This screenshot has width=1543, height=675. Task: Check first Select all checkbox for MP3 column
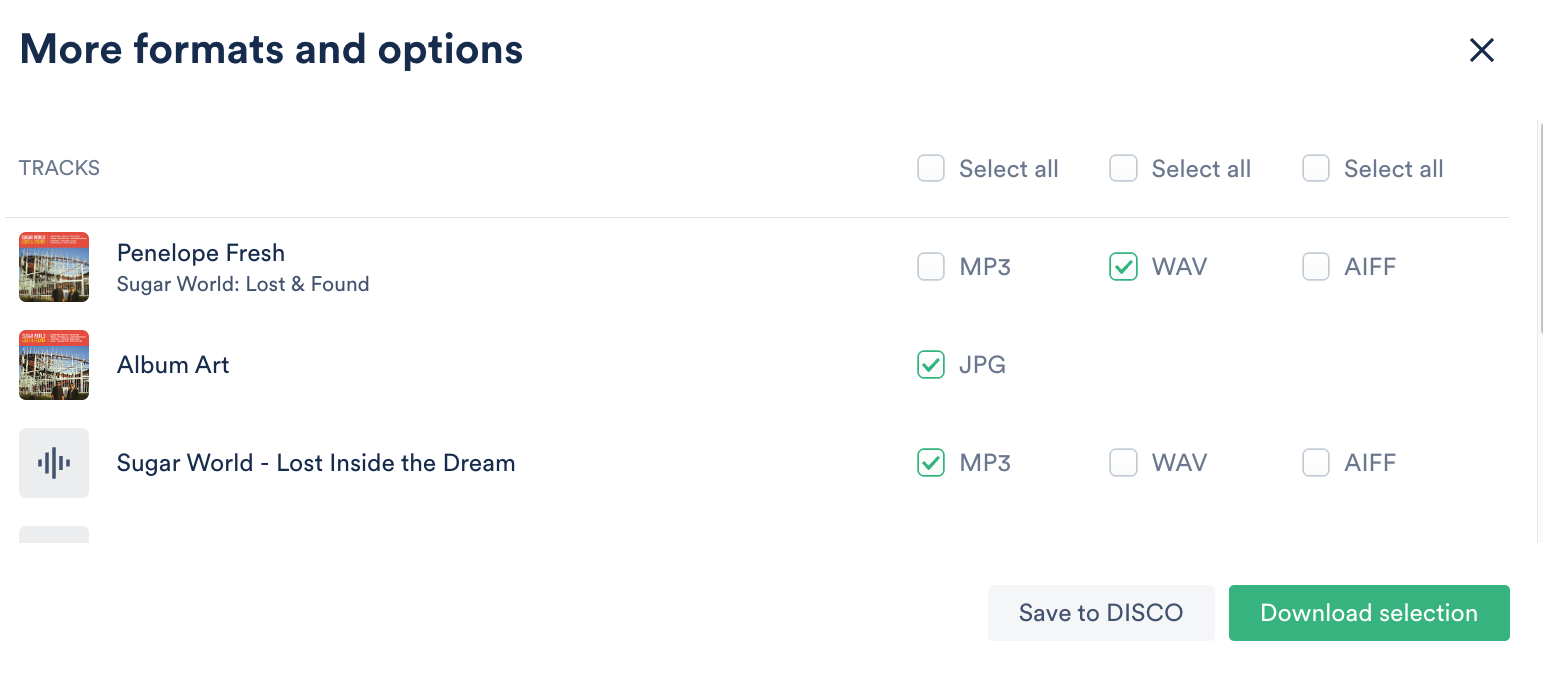(931, 168)
